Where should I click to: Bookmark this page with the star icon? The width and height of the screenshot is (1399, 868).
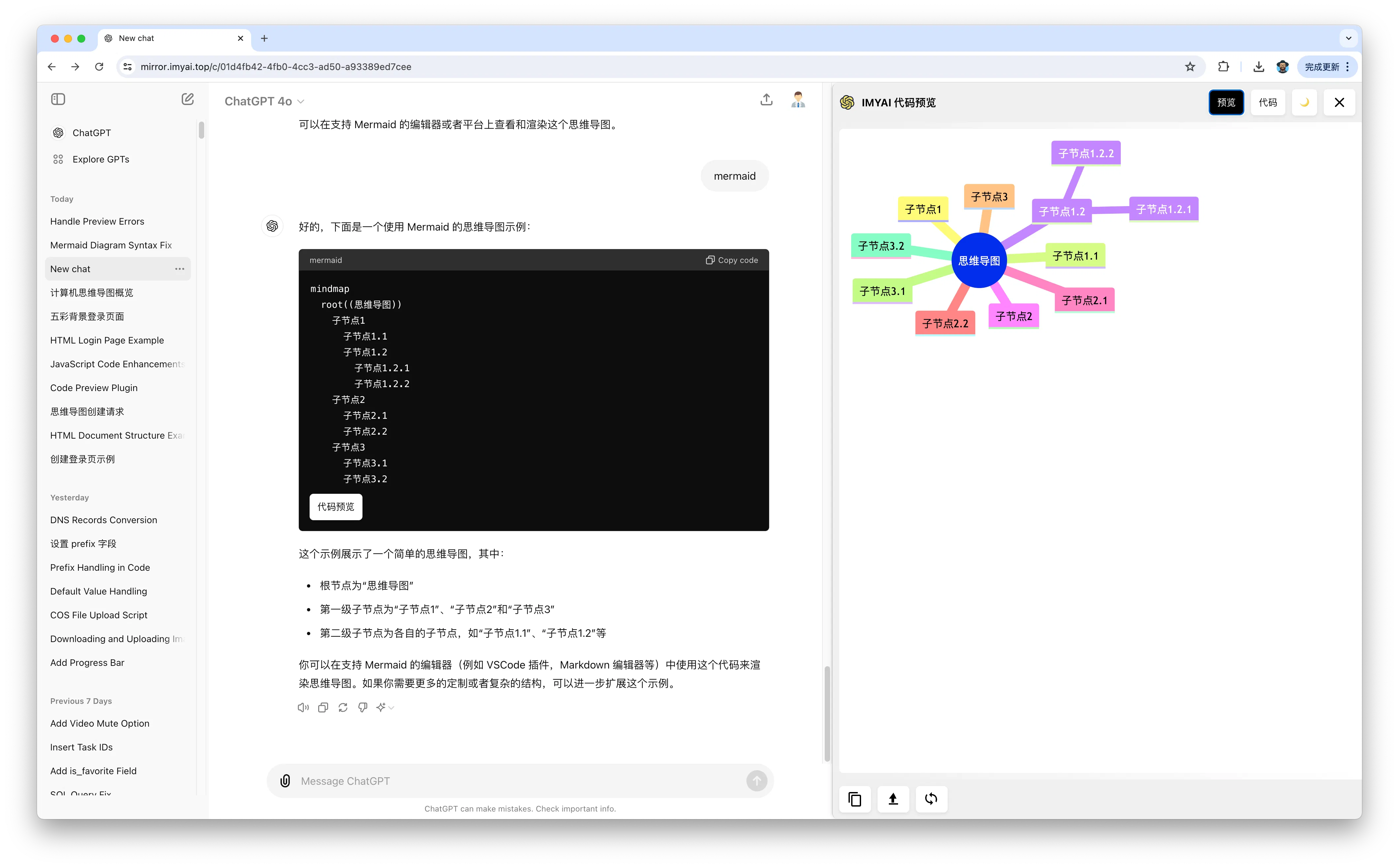coord(1190,67)
